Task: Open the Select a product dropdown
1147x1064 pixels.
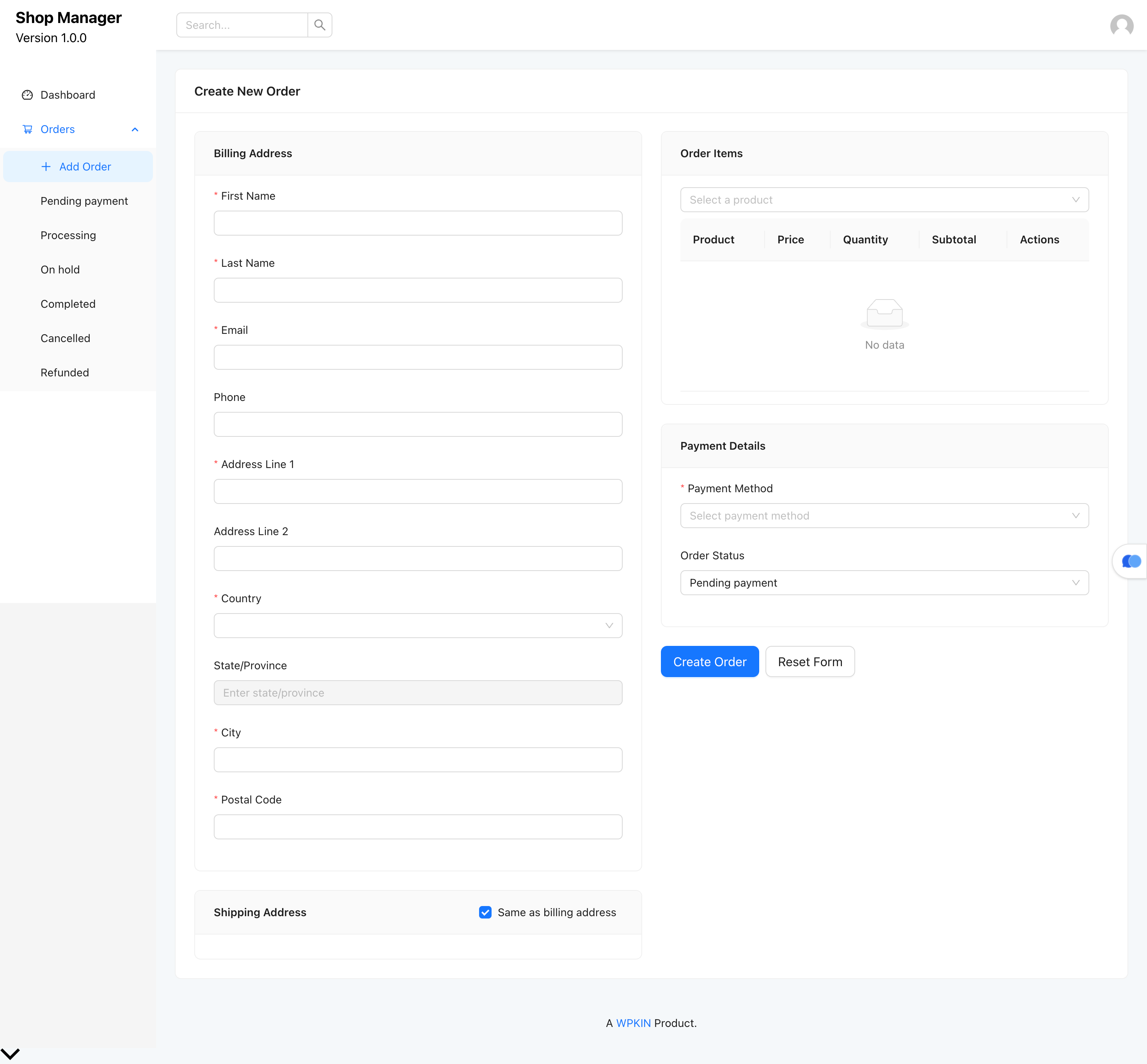Action: [x=884, y=200]
